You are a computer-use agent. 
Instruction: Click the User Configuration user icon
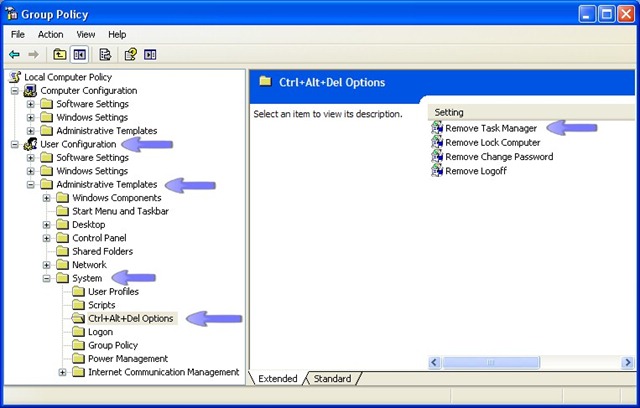30,144
